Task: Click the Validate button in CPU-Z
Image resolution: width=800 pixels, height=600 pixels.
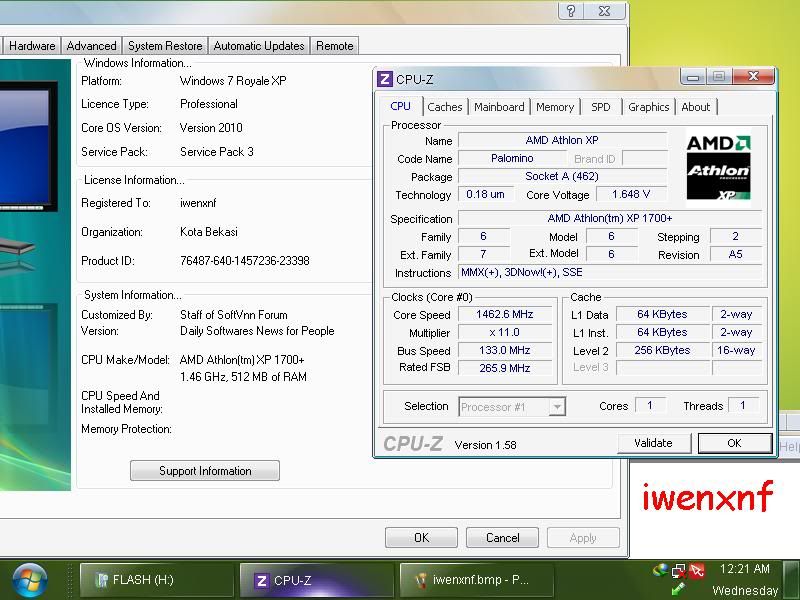Action: pos(654,443)
